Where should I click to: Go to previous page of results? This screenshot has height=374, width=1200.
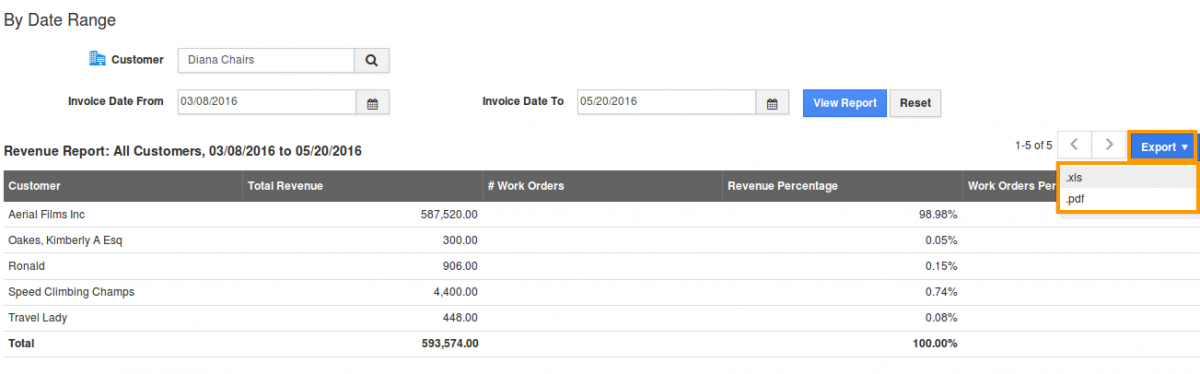[1074, 145]
